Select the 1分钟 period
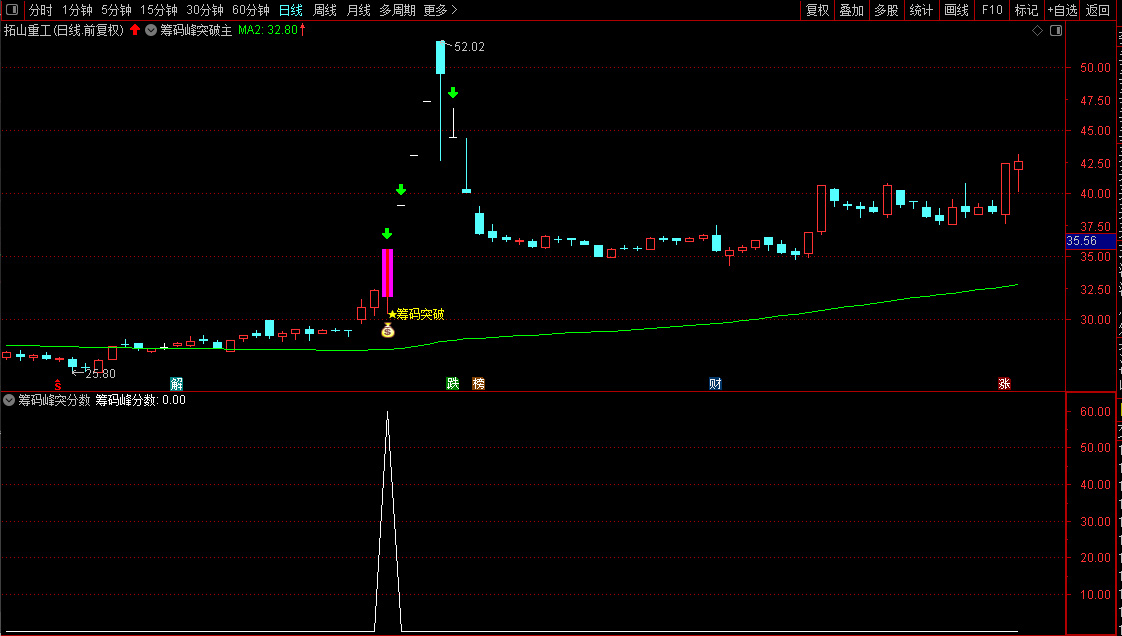Screen dimensions: 1122x636 pos(77,10)
